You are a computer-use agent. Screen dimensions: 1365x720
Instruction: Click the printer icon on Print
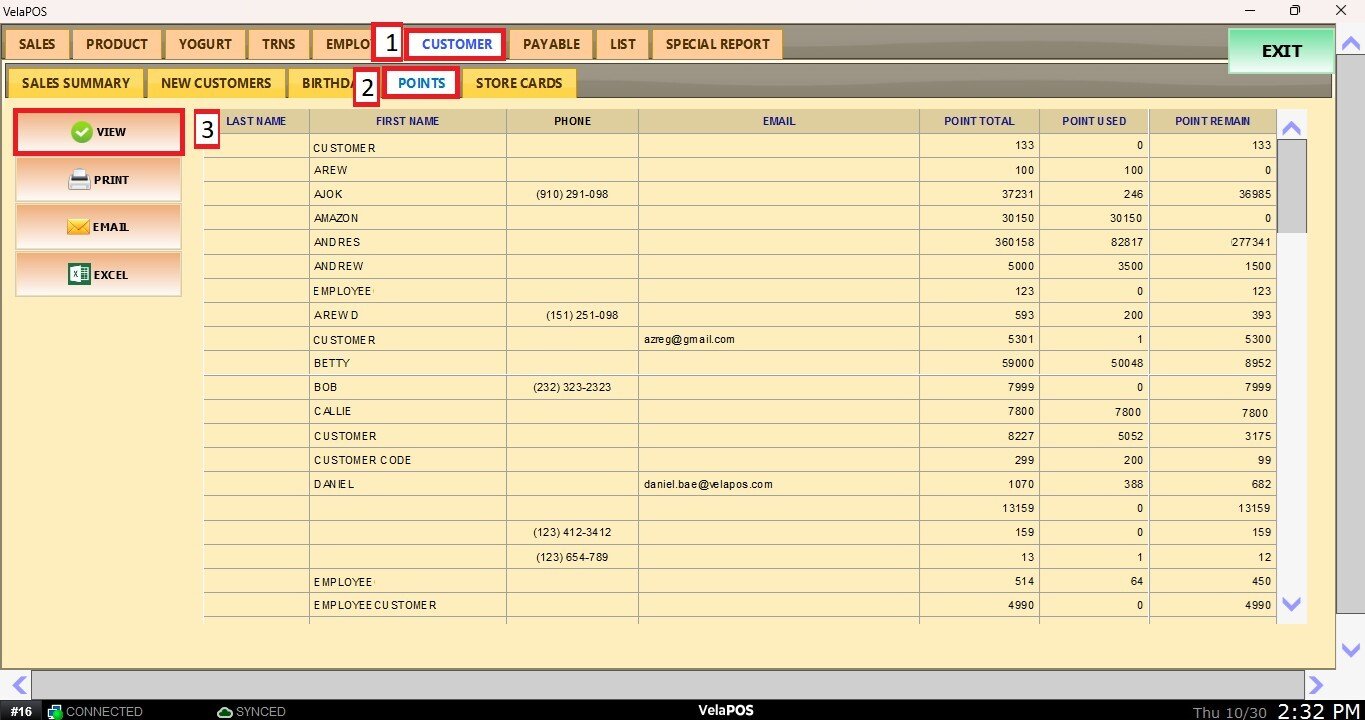[x=79, y=180]
